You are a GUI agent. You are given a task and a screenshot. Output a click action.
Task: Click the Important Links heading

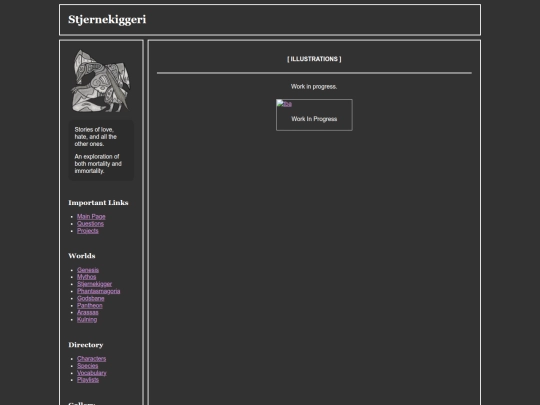pos(98,203)
